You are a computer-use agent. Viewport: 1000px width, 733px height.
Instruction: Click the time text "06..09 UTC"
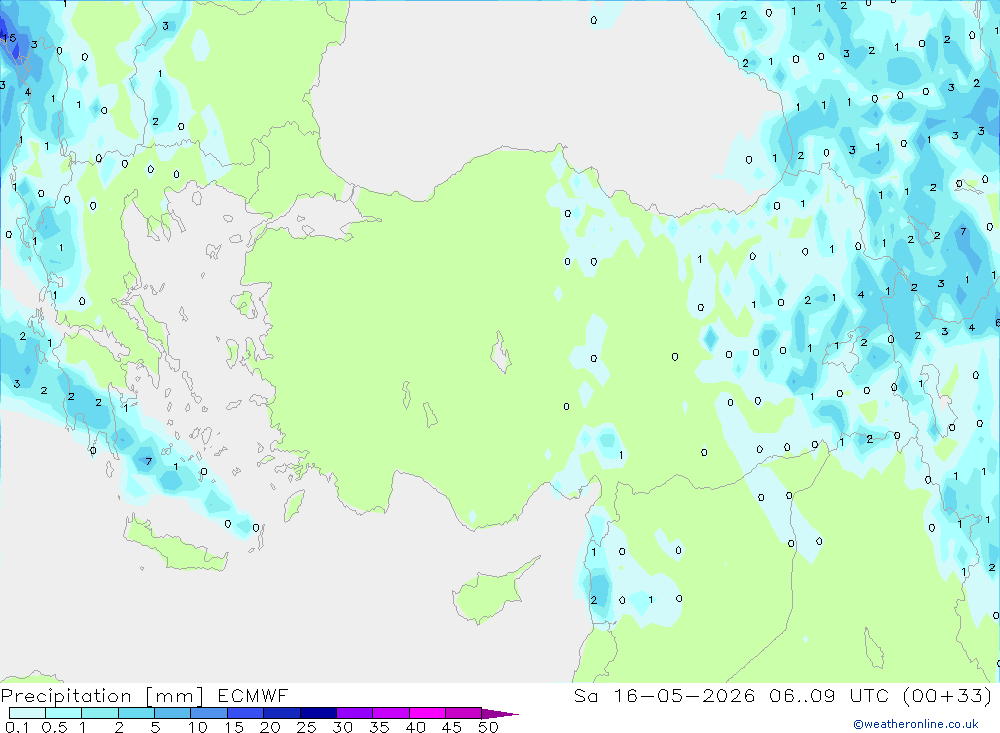[x=829, y=695]
